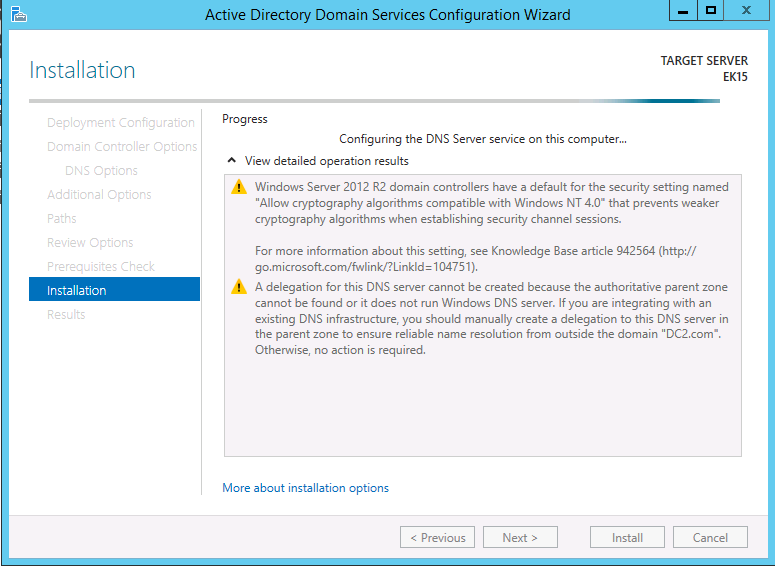Click the Install button
This screenshot has height=566, width=775.
point(627,537)
